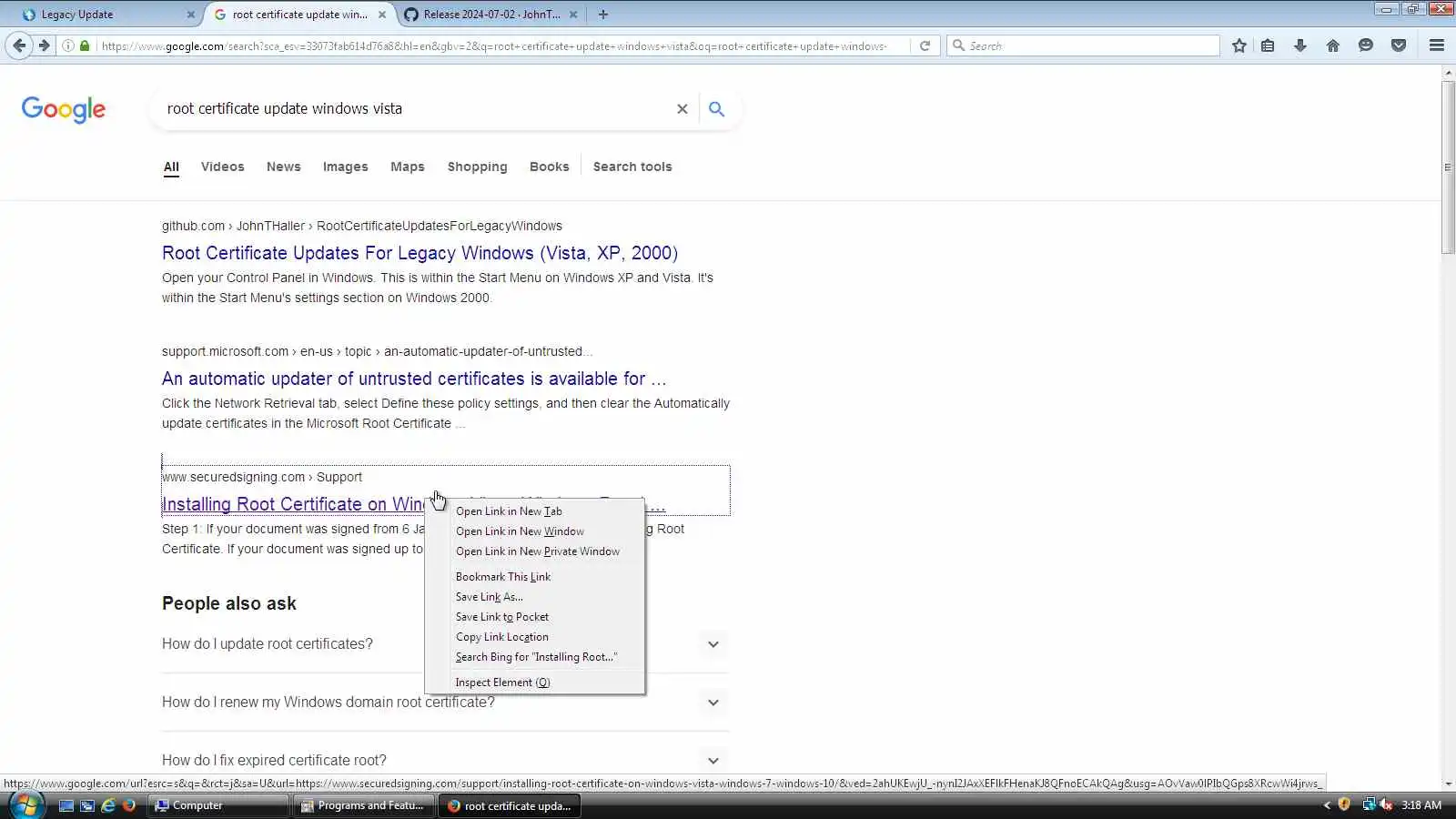Reload the current page
This screenshot has width=1456, height=819.
[925, 45]
